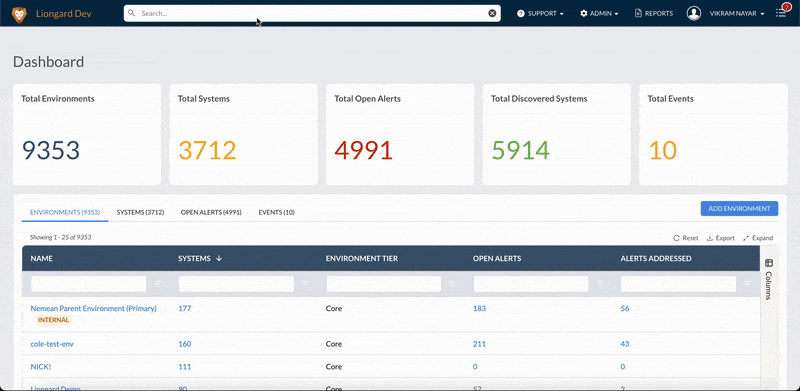Viewport: 800px width, 391px height.
Task: Open the Nemean Parent Environment link
Action: 93,308
